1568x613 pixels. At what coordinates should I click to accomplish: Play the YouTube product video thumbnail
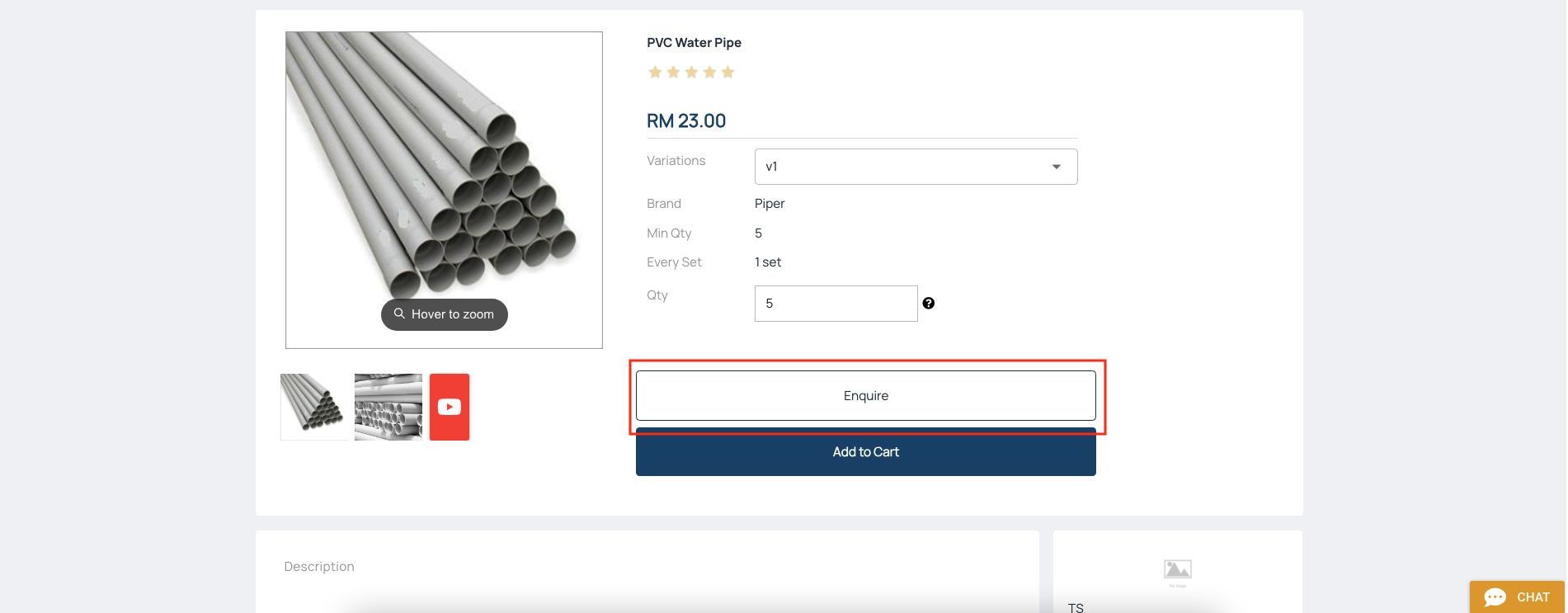(450, 407)
